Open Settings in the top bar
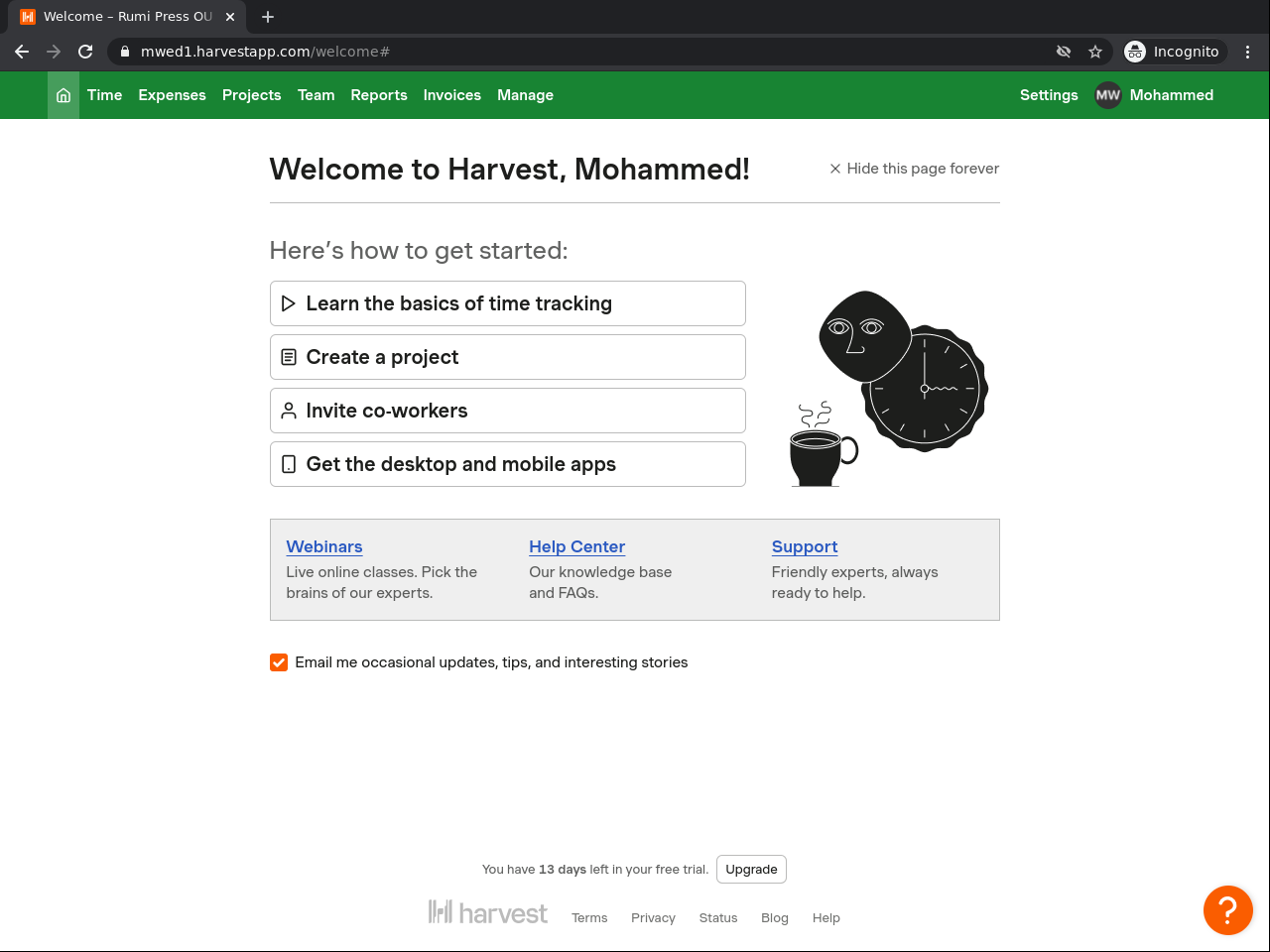This screenshot has height=952, width=1270. (1049, 95)
